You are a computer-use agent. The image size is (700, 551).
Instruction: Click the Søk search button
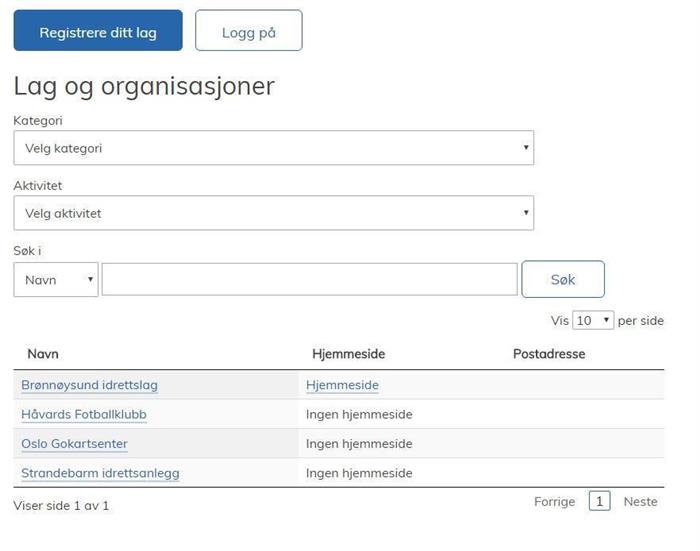[x=563, y=280]
